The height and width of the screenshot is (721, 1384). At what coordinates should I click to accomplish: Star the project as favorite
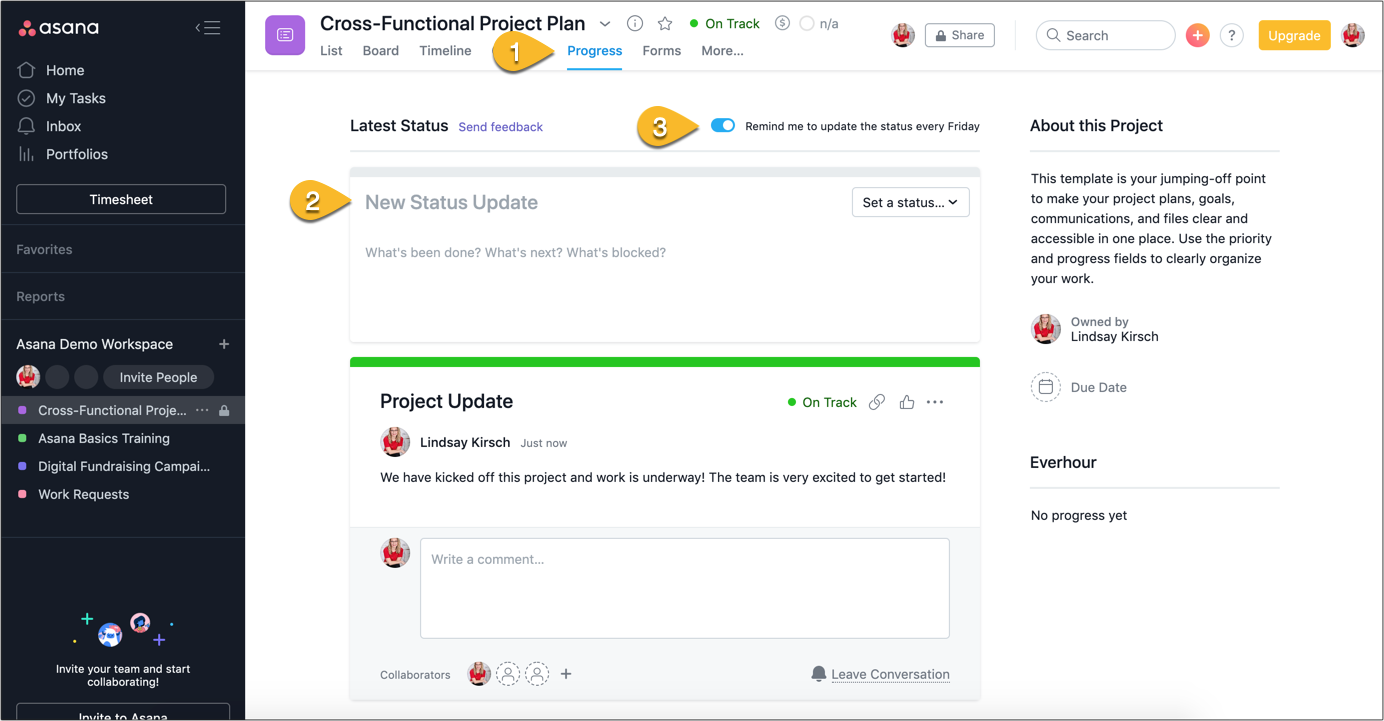665,23
